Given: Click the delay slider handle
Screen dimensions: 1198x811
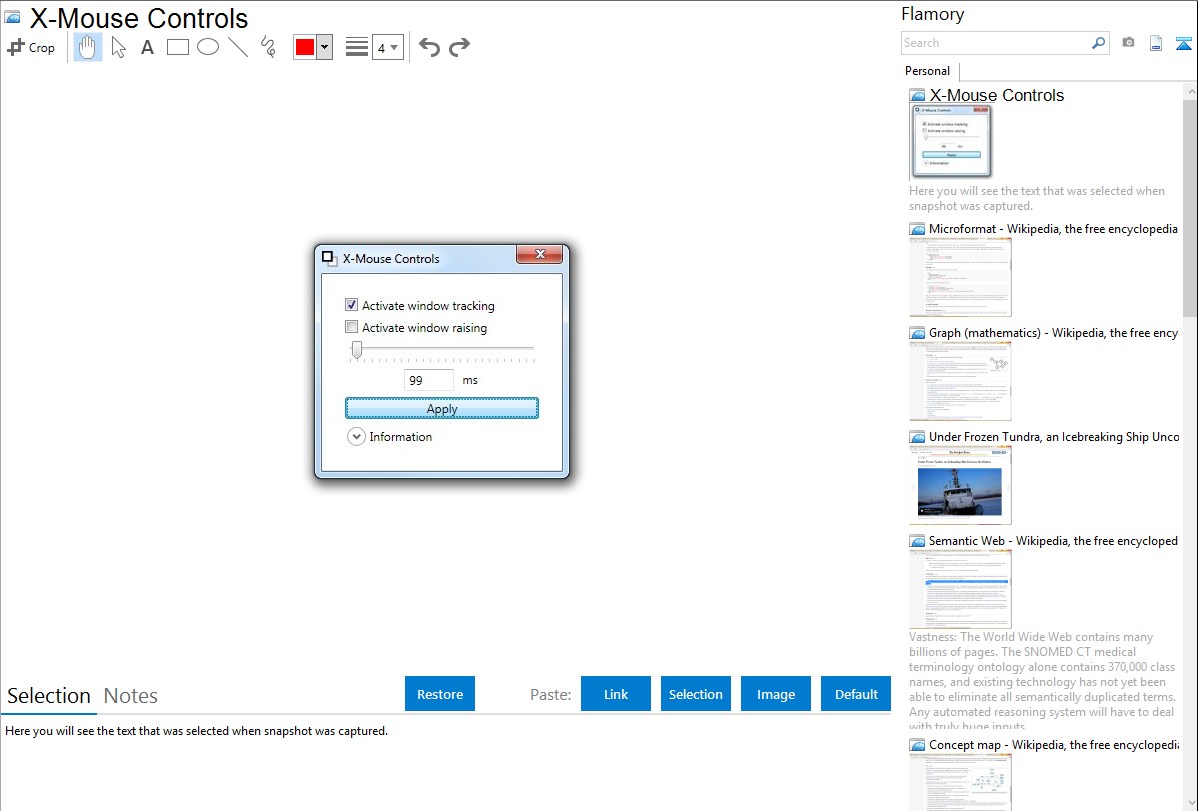Looking at the screenshot, I should tap(357, 349).
